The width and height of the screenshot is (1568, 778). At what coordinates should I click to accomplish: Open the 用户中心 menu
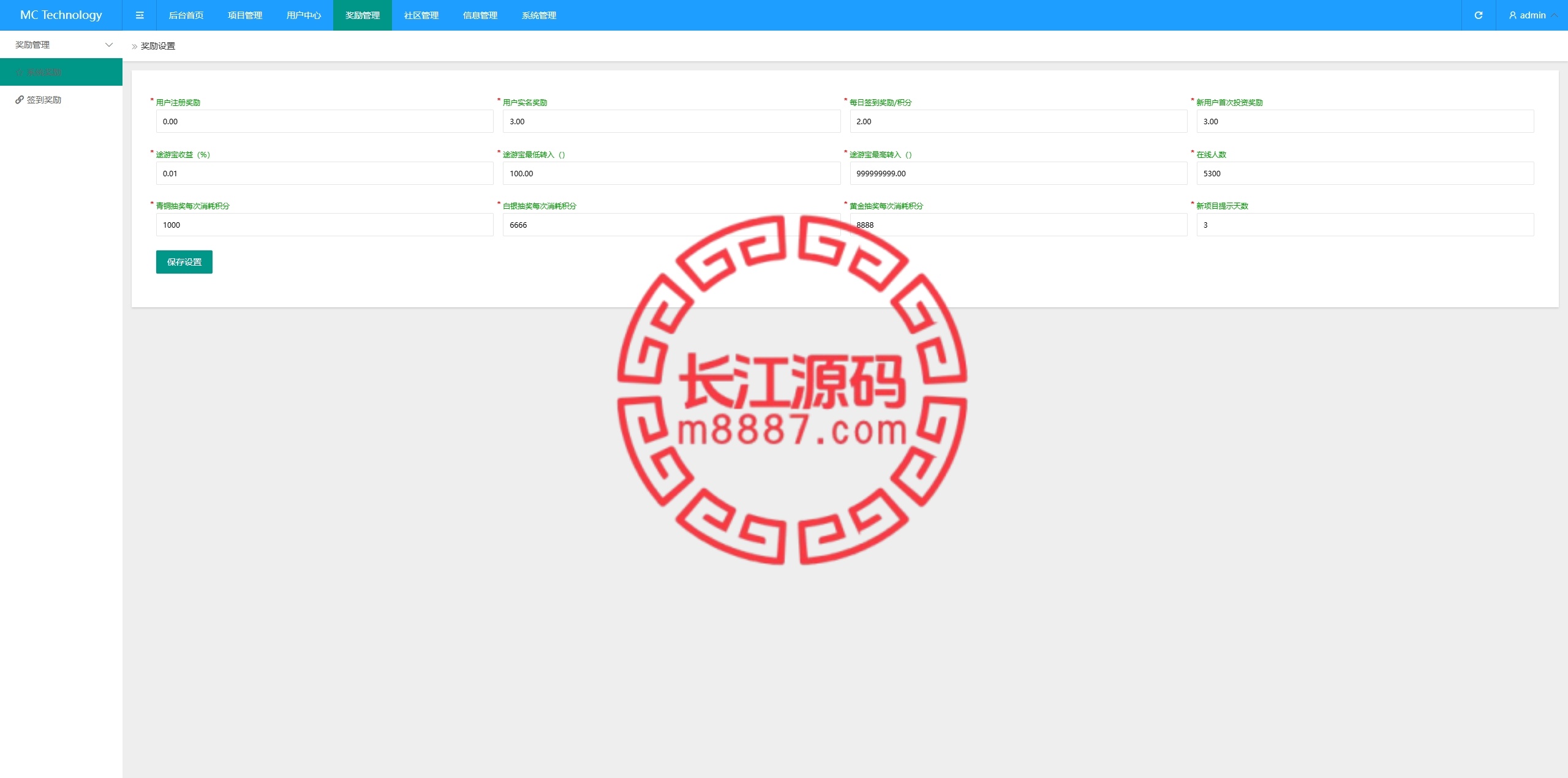point(304,15)
